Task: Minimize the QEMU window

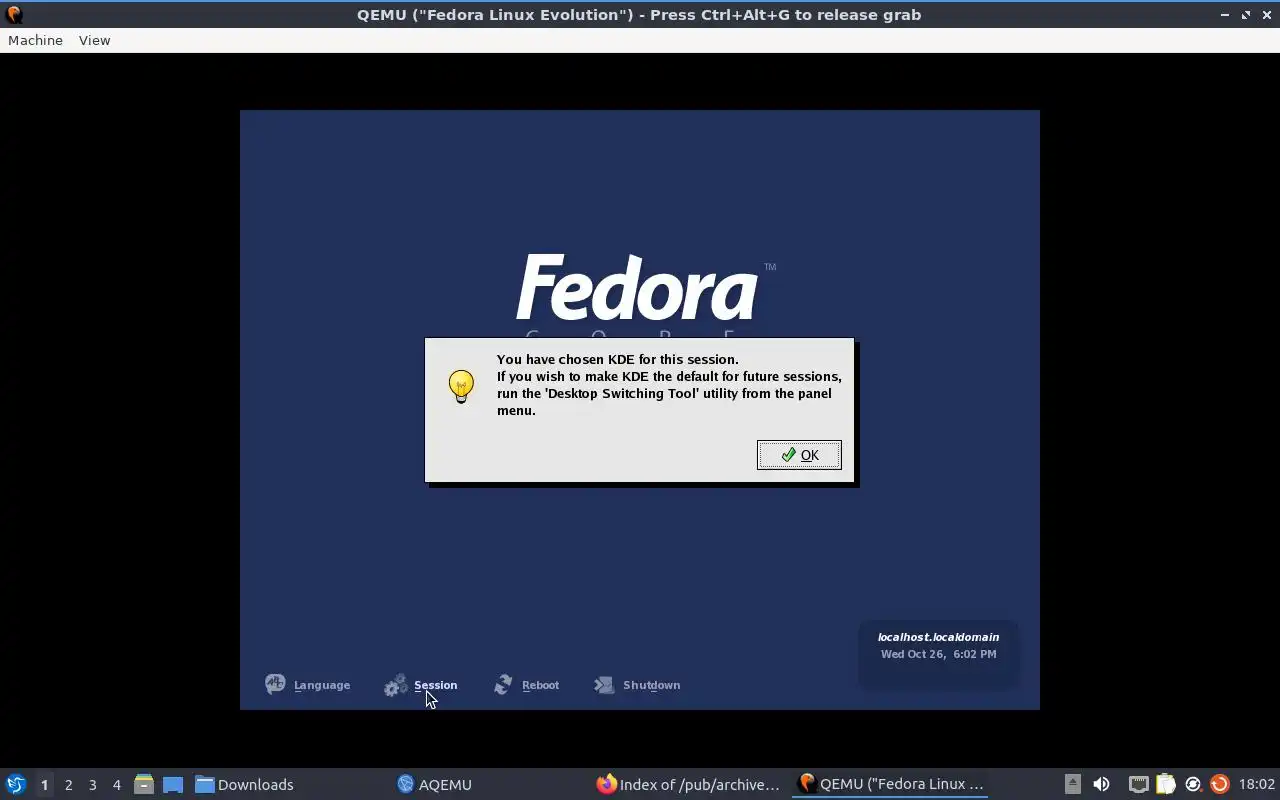Action: click(x=1225, y=15)
